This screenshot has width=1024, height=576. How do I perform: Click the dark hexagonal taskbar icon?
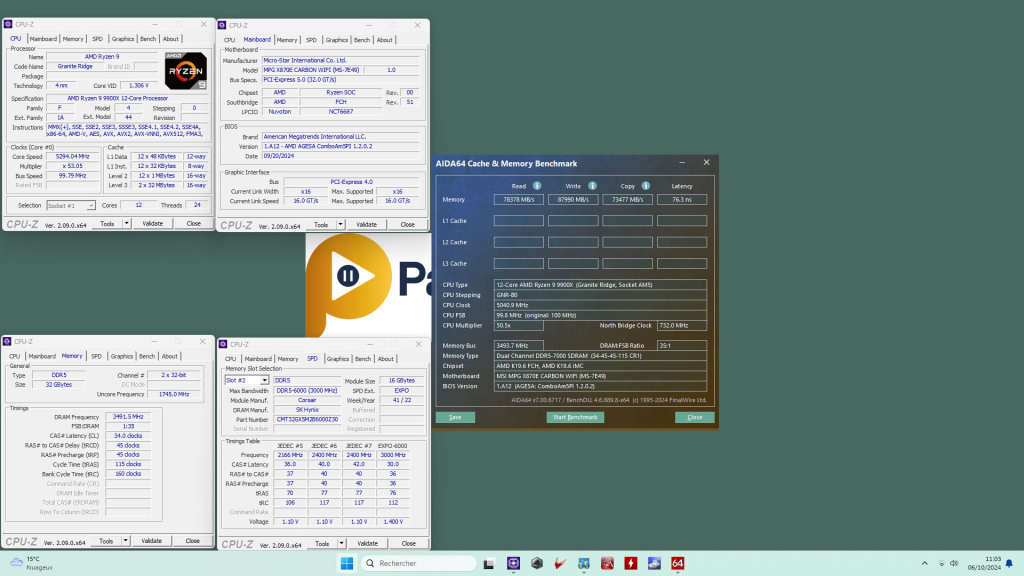(536, 563)
